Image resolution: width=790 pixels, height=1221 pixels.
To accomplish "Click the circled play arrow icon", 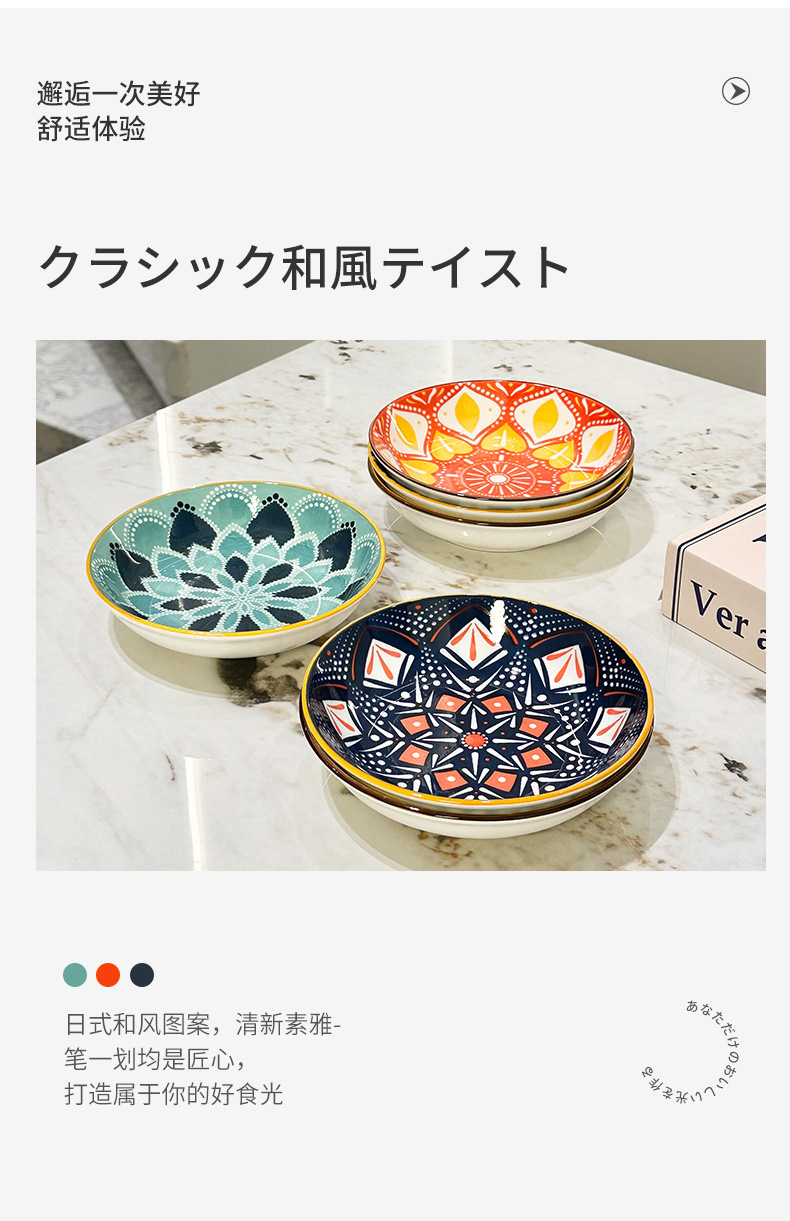I will 736,92.
